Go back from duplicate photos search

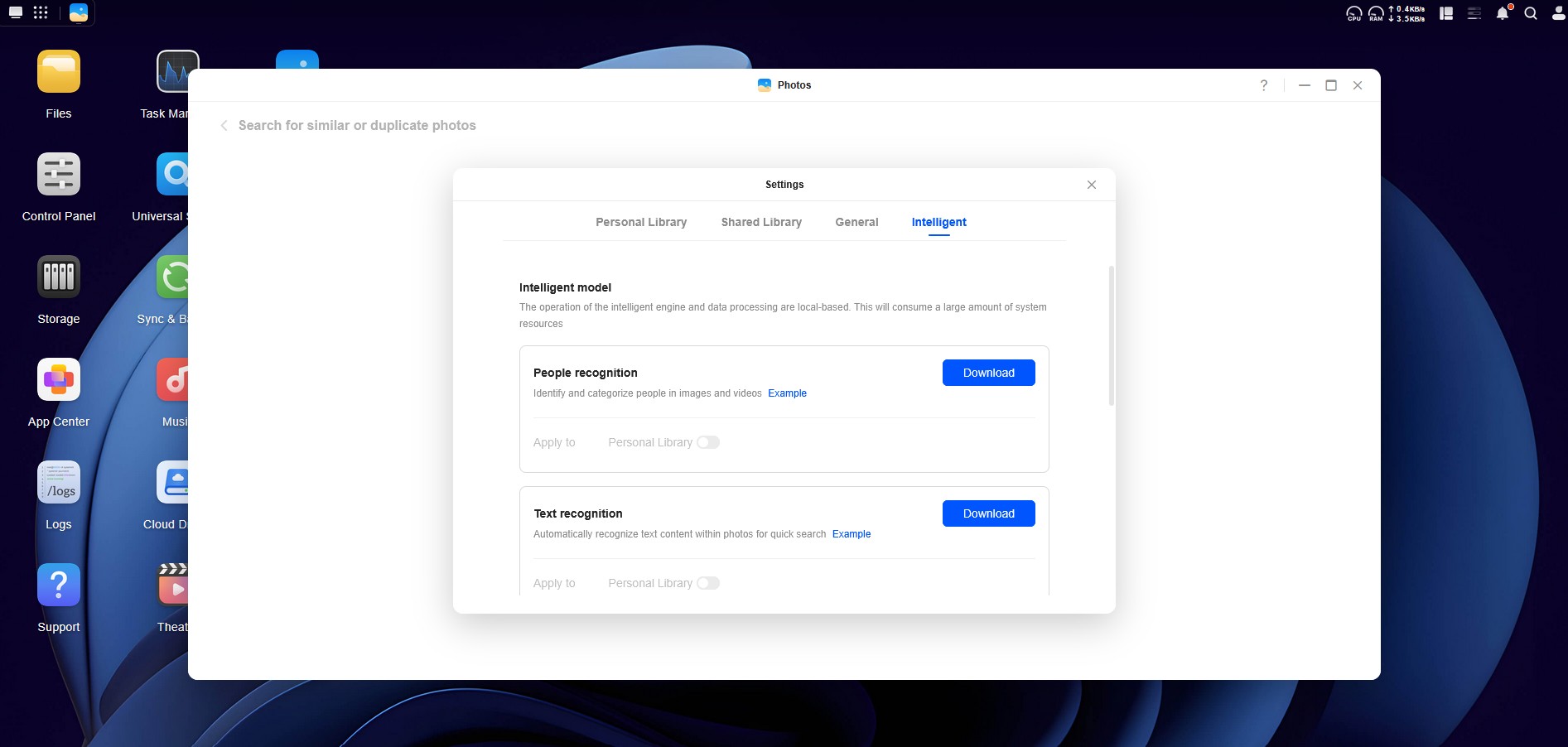click(x=224, y=126)
